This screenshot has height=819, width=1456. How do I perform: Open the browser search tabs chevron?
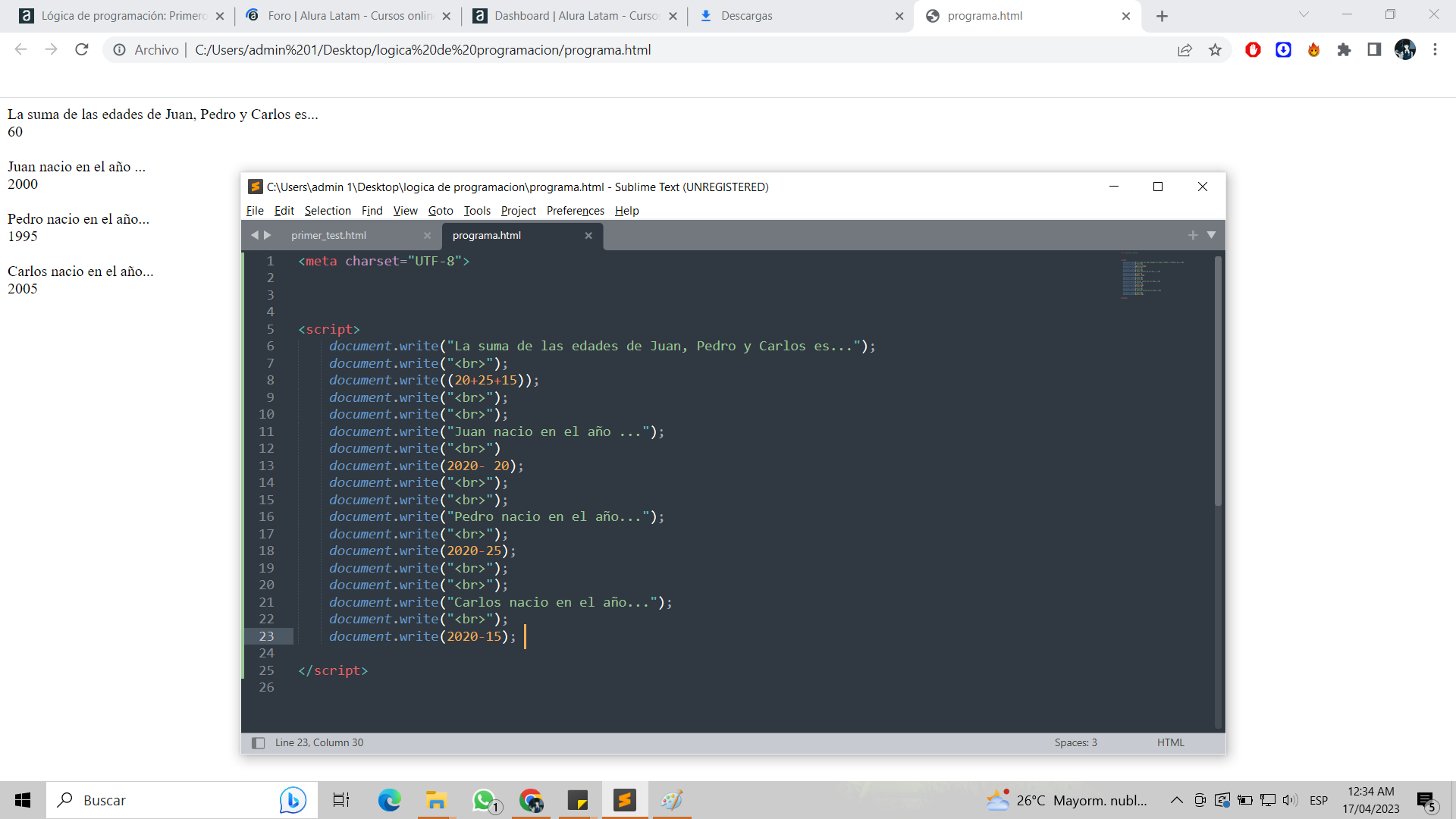pos(1304,15)
